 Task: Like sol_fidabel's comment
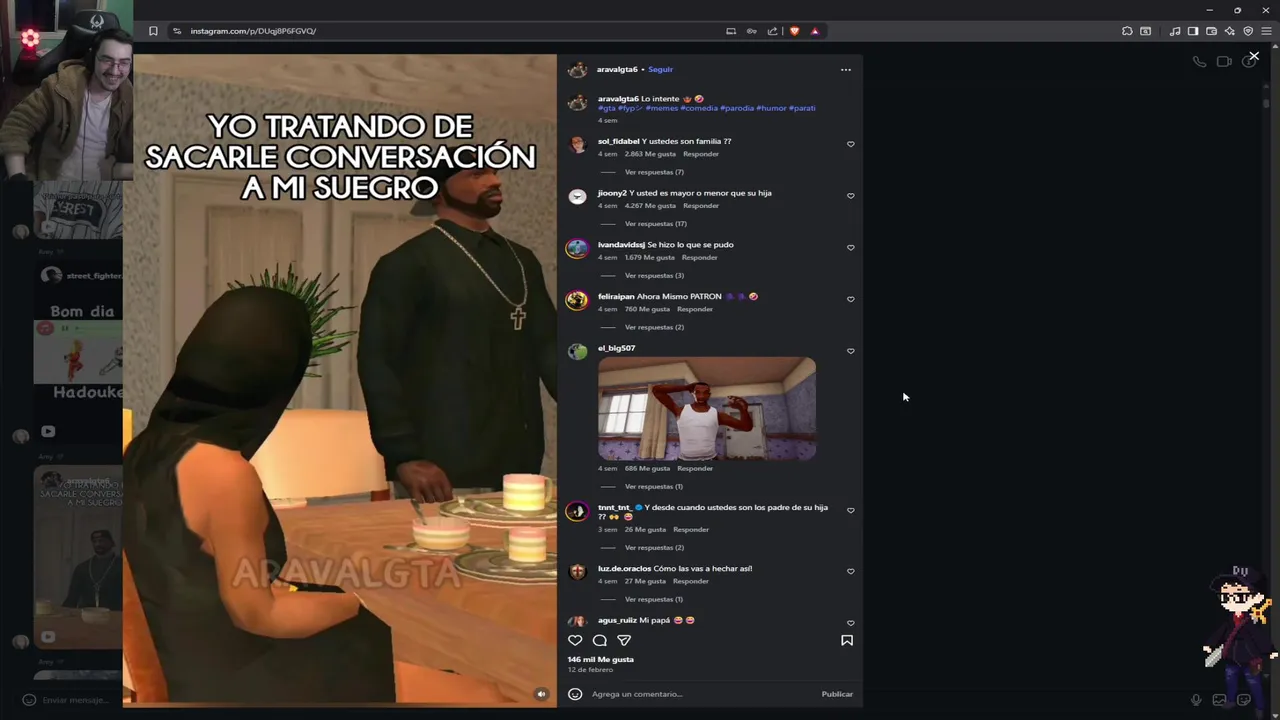pyautogui.click(x=851, y=144)
